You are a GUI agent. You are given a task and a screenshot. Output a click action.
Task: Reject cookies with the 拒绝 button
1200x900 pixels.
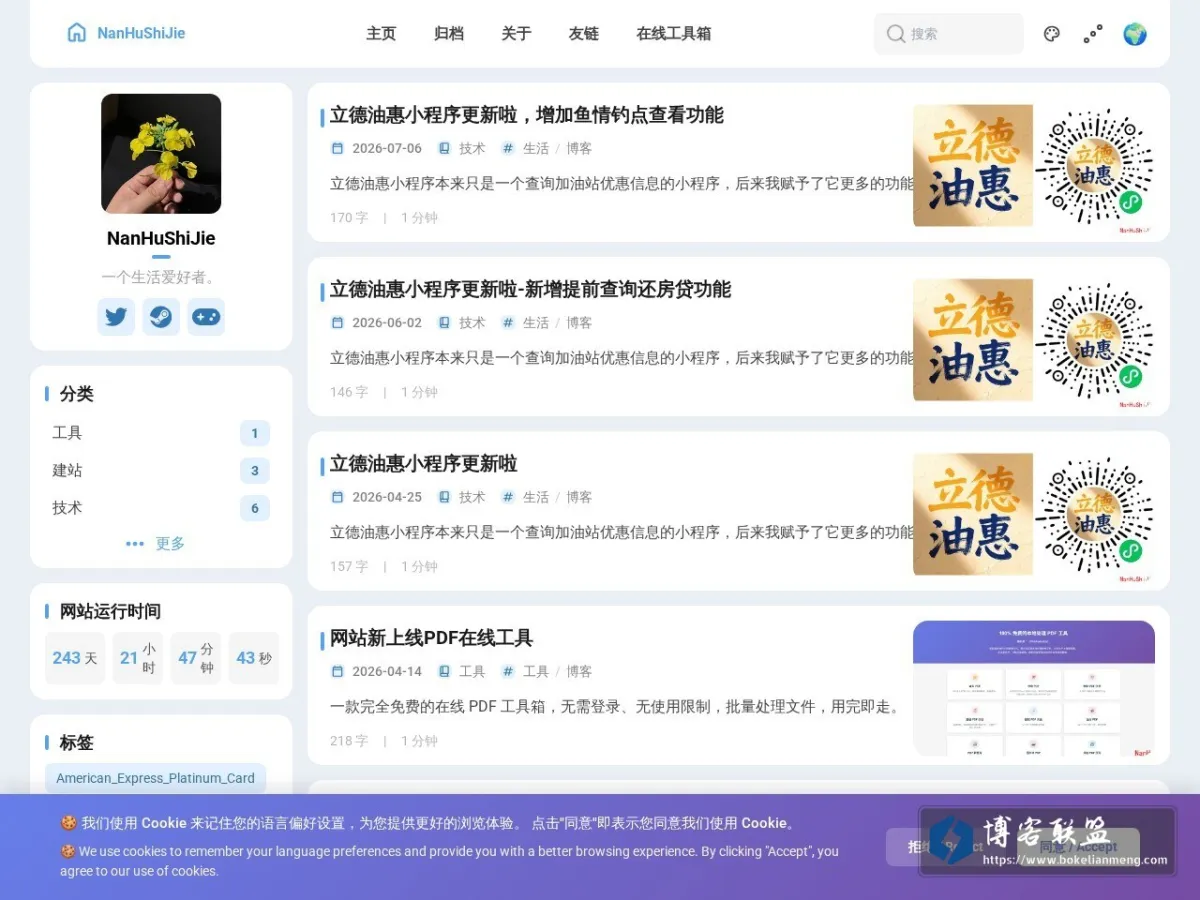pos(945,847)
